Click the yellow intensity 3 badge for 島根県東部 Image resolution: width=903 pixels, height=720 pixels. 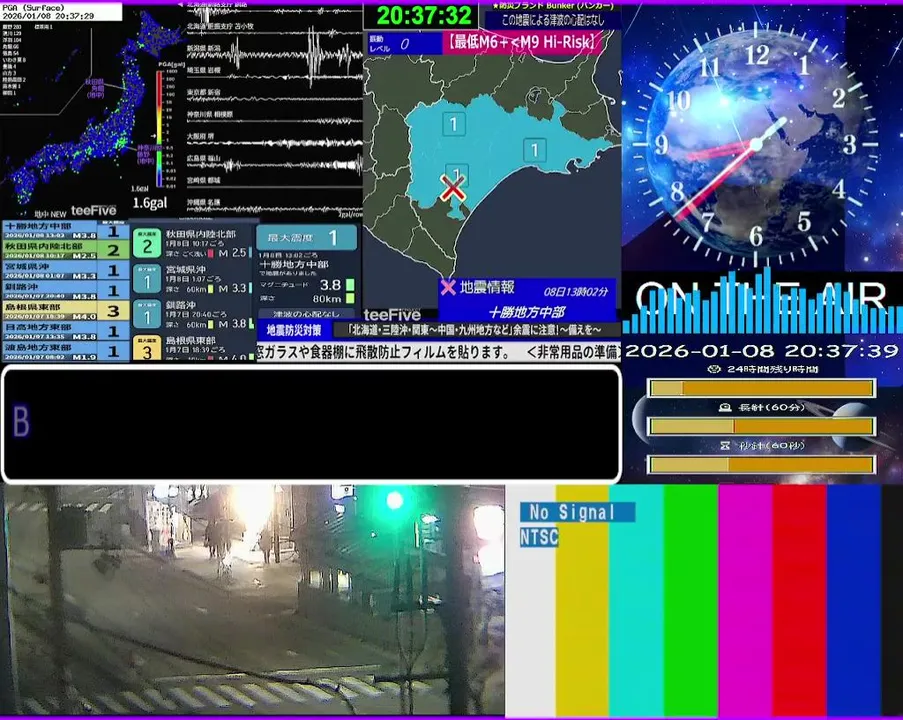click(147, 348)
